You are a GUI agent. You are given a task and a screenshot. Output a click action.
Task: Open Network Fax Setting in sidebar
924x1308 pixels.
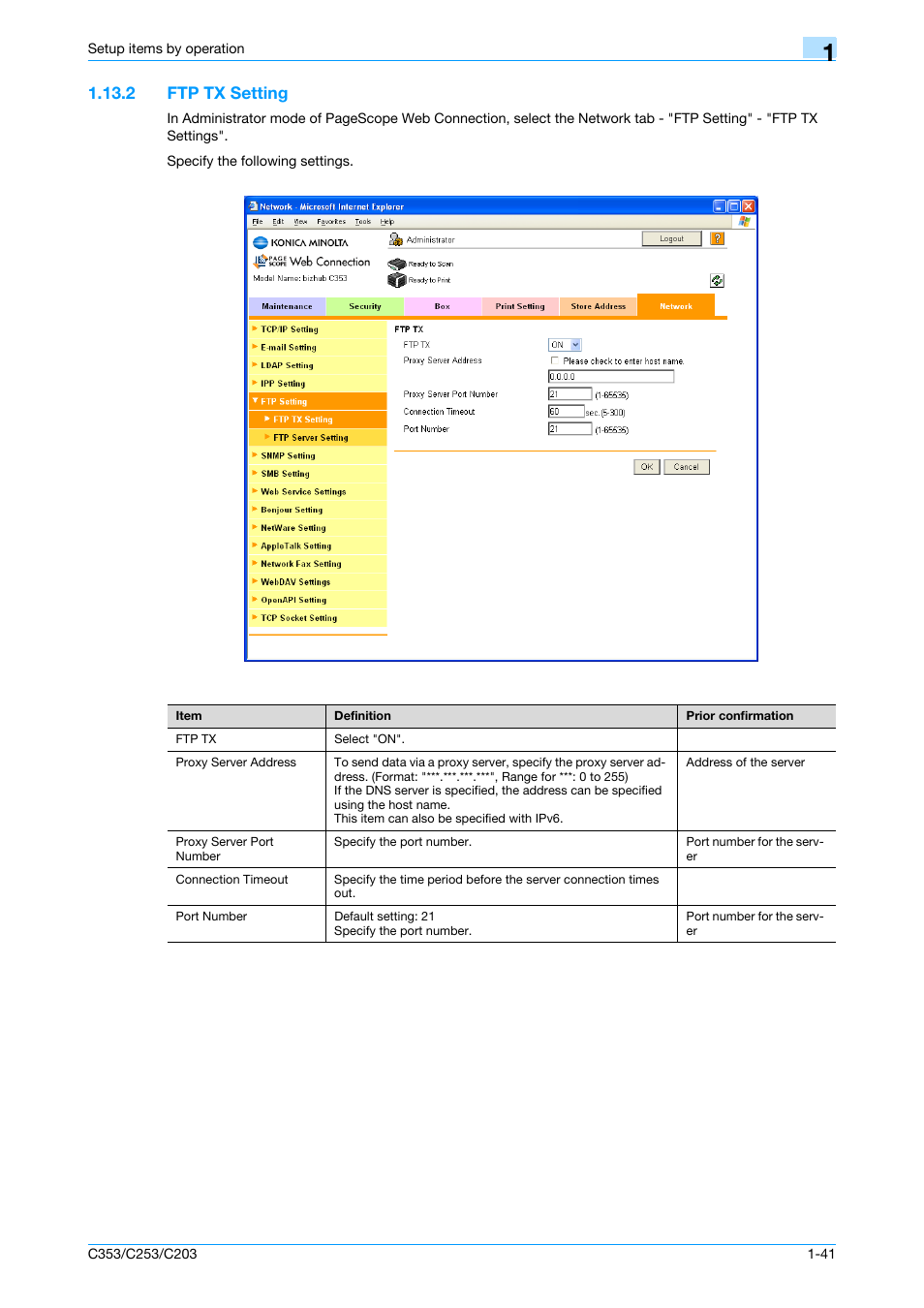coord(318,564)
